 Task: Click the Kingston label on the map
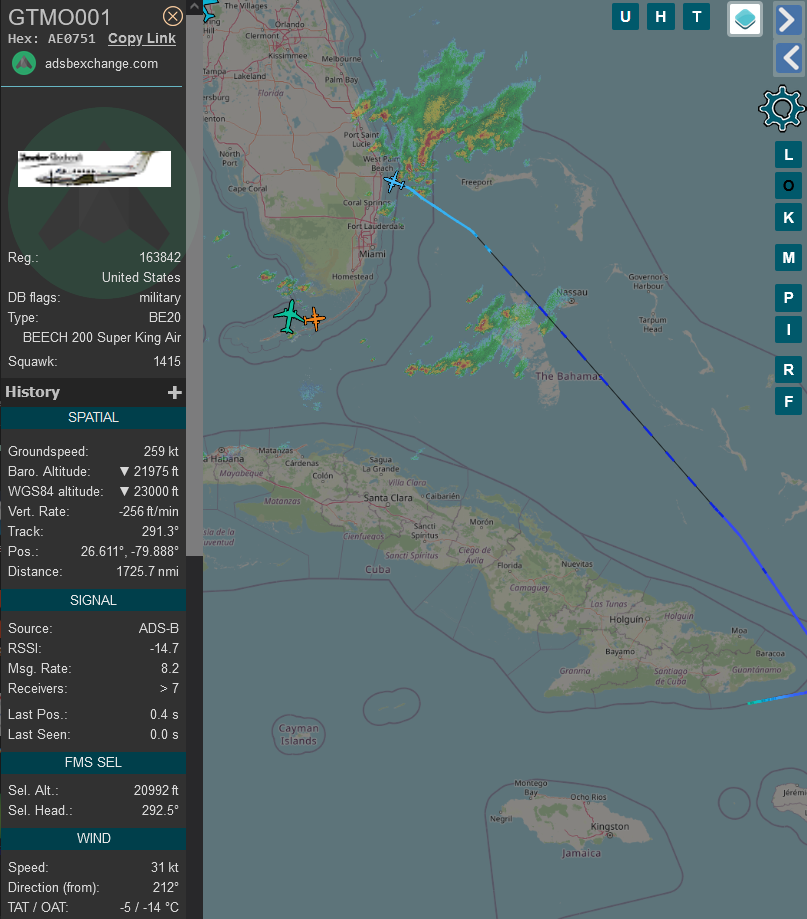click(x=609, y=826)
